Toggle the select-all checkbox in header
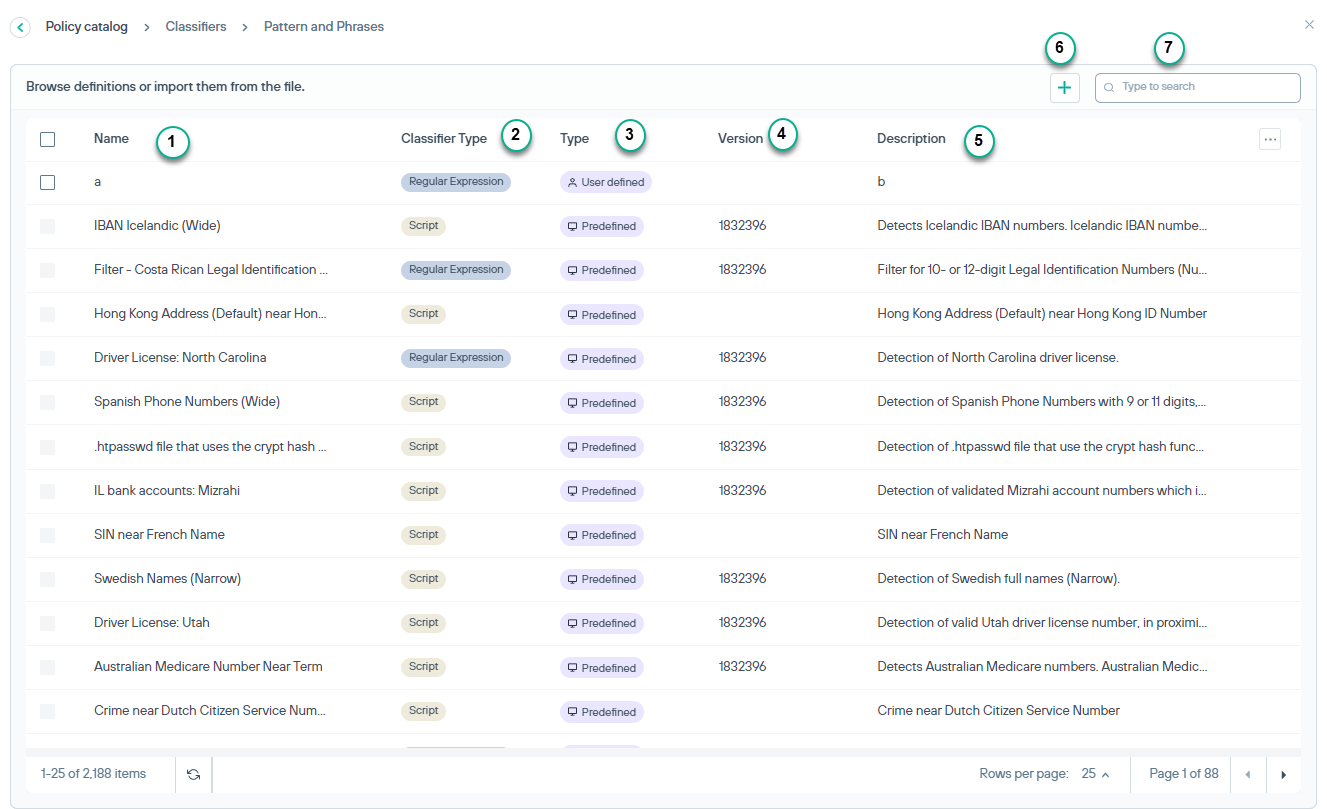 48,140
